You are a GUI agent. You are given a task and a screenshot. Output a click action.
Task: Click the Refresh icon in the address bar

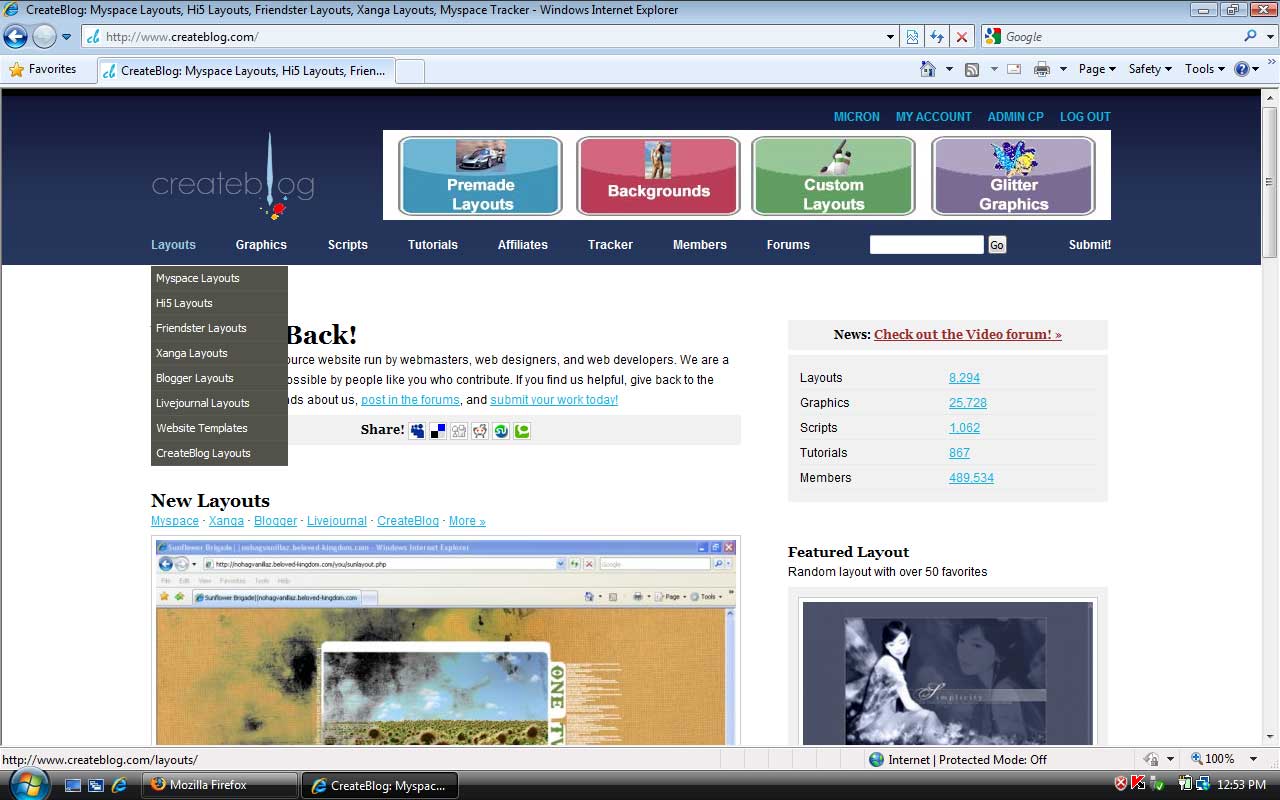[x=937, y=37]
